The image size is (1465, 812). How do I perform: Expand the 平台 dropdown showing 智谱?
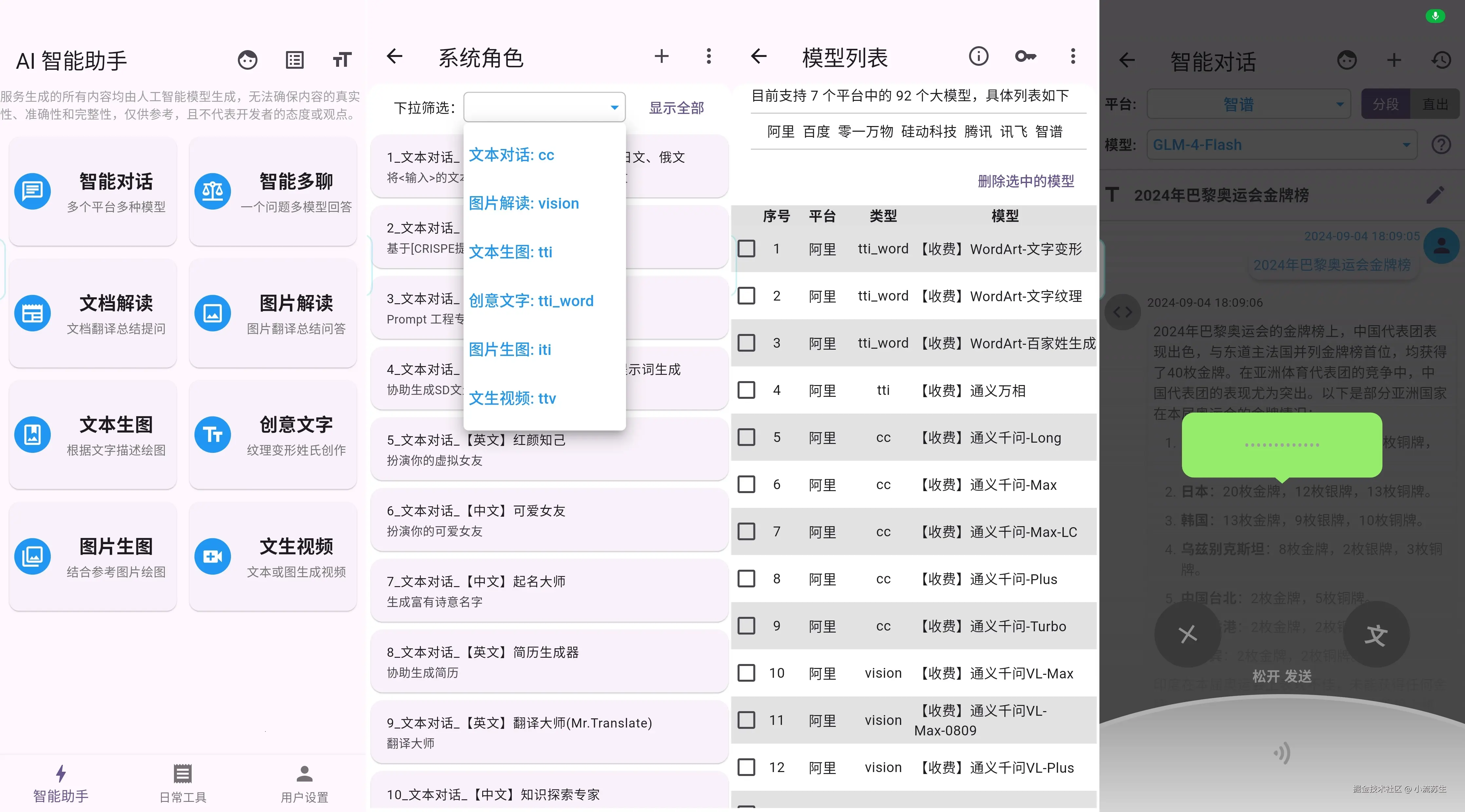click(1249, 104)
